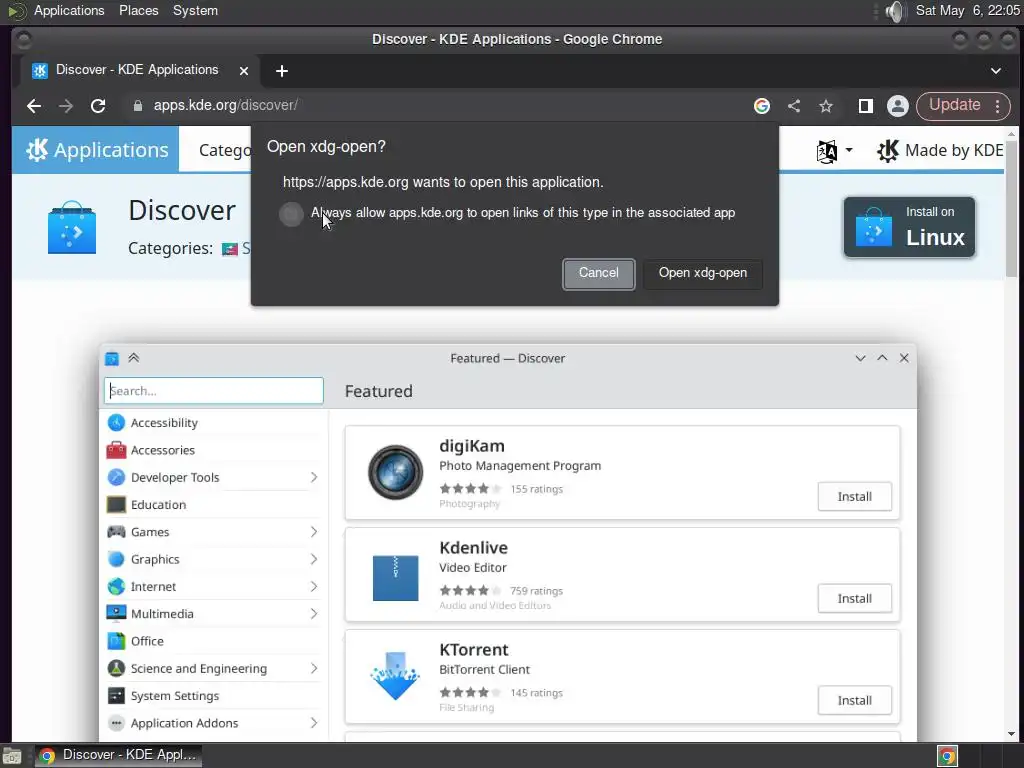The image size is (1024, 768).
Task: Expand the Multimedia category arrow
Action: [x=313, y=614]
